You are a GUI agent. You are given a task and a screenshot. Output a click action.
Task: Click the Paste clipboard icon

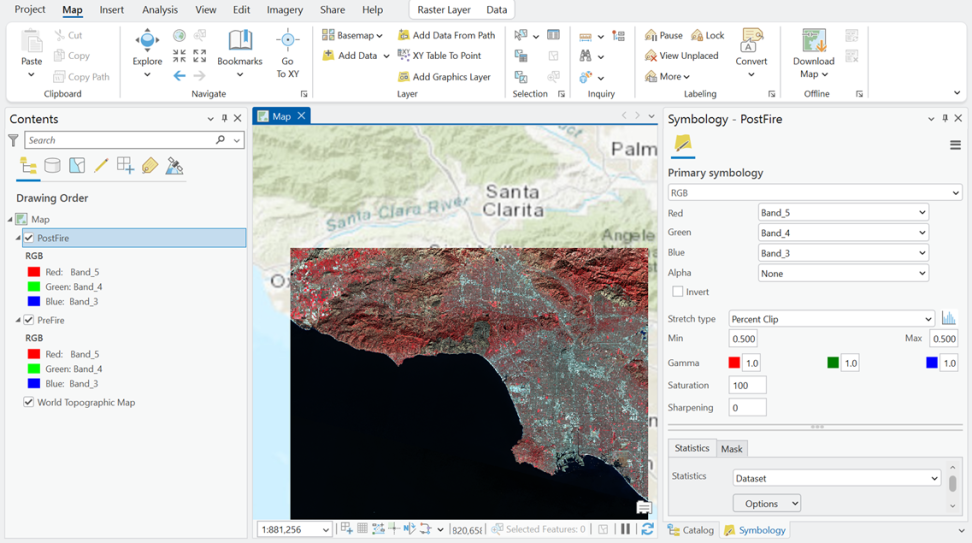pos(32,42)
